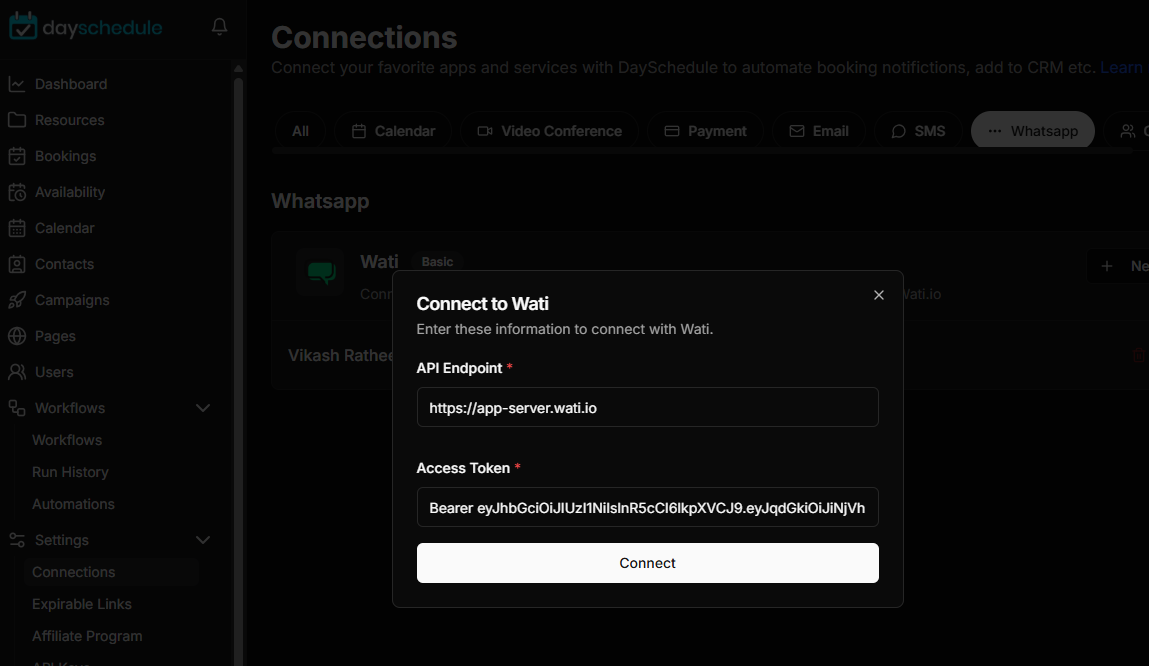Viewport: 1149px width, 666px height.
Task: Select the SMS tab
Action: click(918, 131)
